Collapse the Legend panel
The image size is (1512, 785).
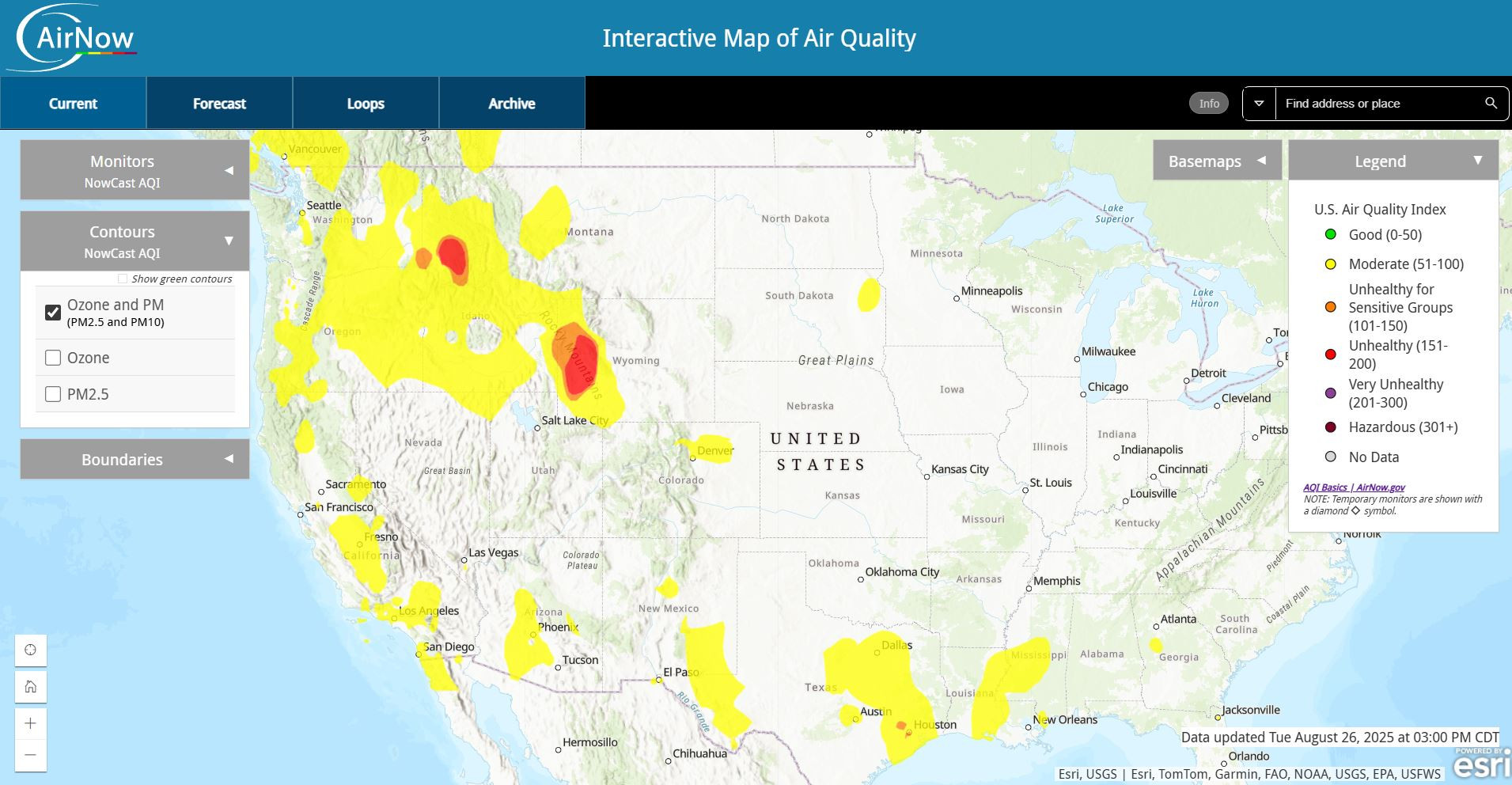point(1393,161)
